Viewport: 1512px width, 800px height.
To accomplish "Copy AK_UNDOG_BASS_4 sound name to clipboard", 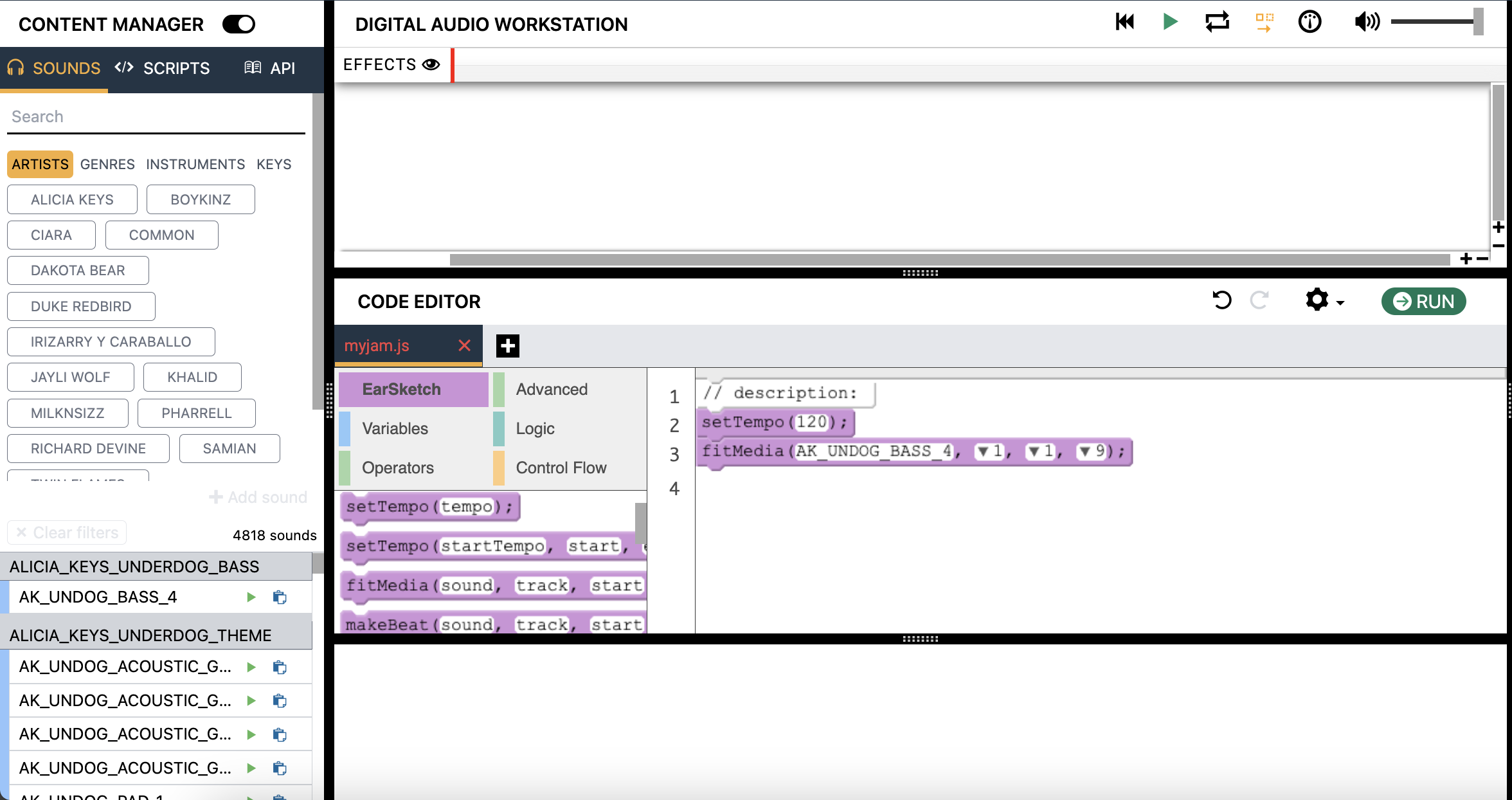I will click(280, 597).
